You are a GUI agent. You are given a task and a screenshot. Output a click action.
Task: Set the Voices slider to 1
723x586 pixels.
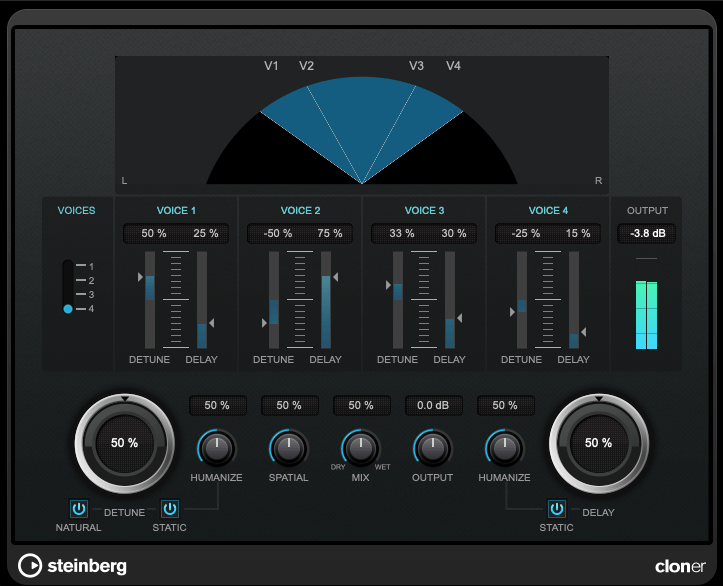tap(68, 267)
